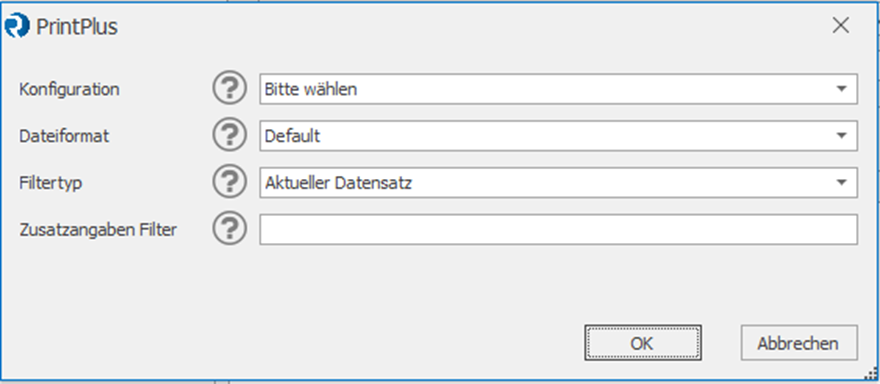This screenshot has height=384, width=880.
Task: Click the help icon beside Konfiguration
Action: [x=230, y=89]
